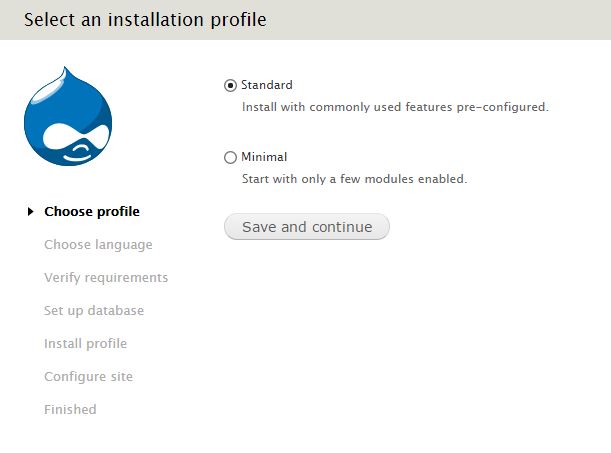
Task: Select the Minimal installation profile radio button
Action: pyautogui.click(x=230, y=157)
